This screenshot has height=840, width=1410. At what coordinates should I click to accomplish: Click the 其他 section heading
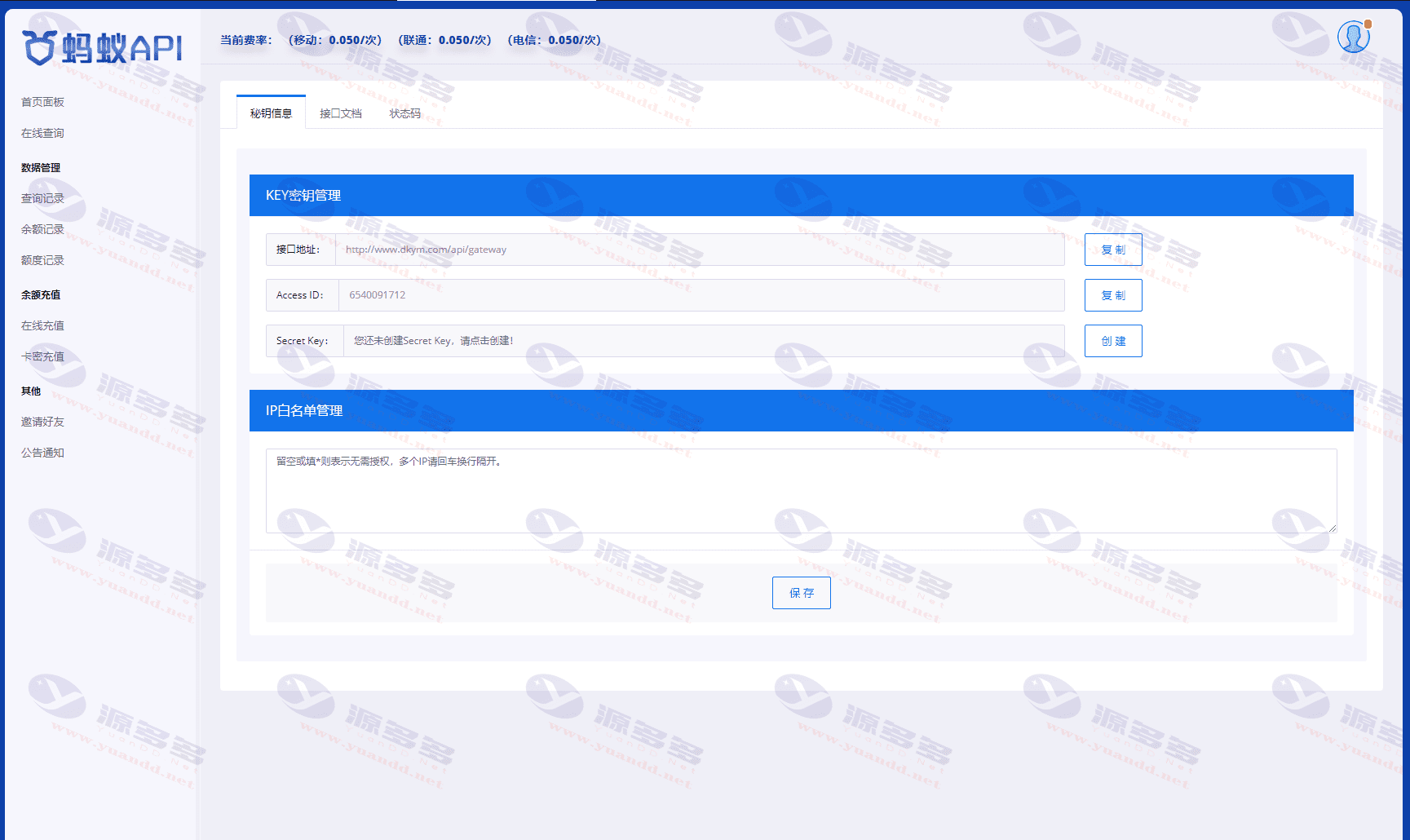coord(31,391)
